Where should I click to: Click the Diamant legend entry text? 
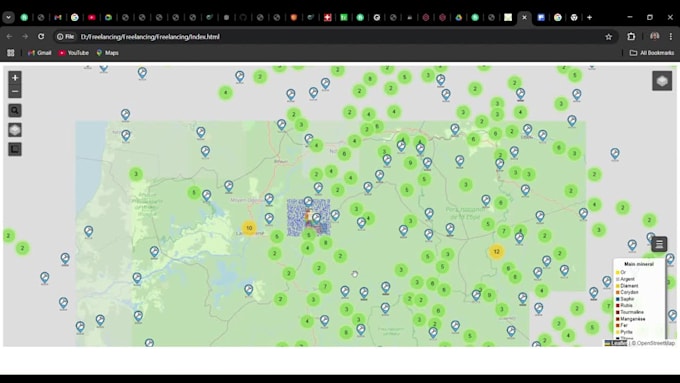click(x=629, y=286)
